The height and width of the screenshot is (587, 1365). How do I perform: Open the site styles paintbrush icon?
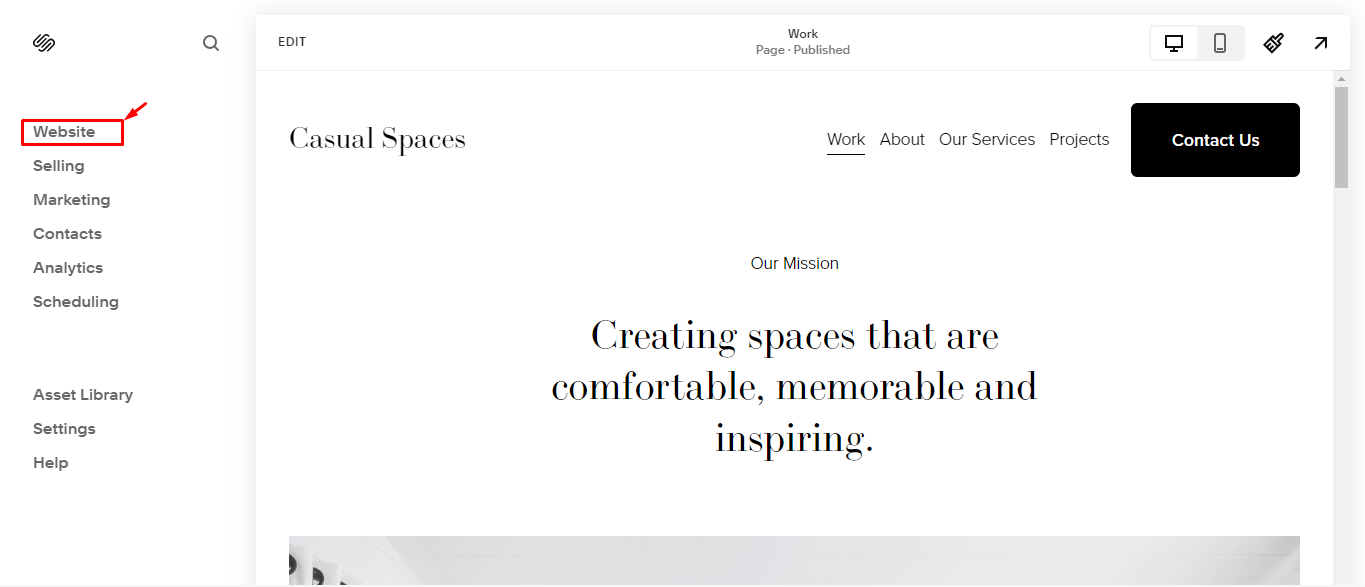1272,42
